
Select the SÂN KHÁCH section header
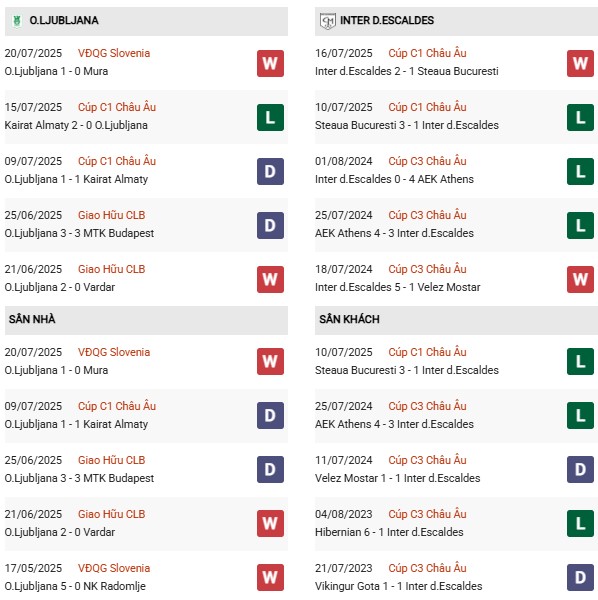[x=456, y=320]
